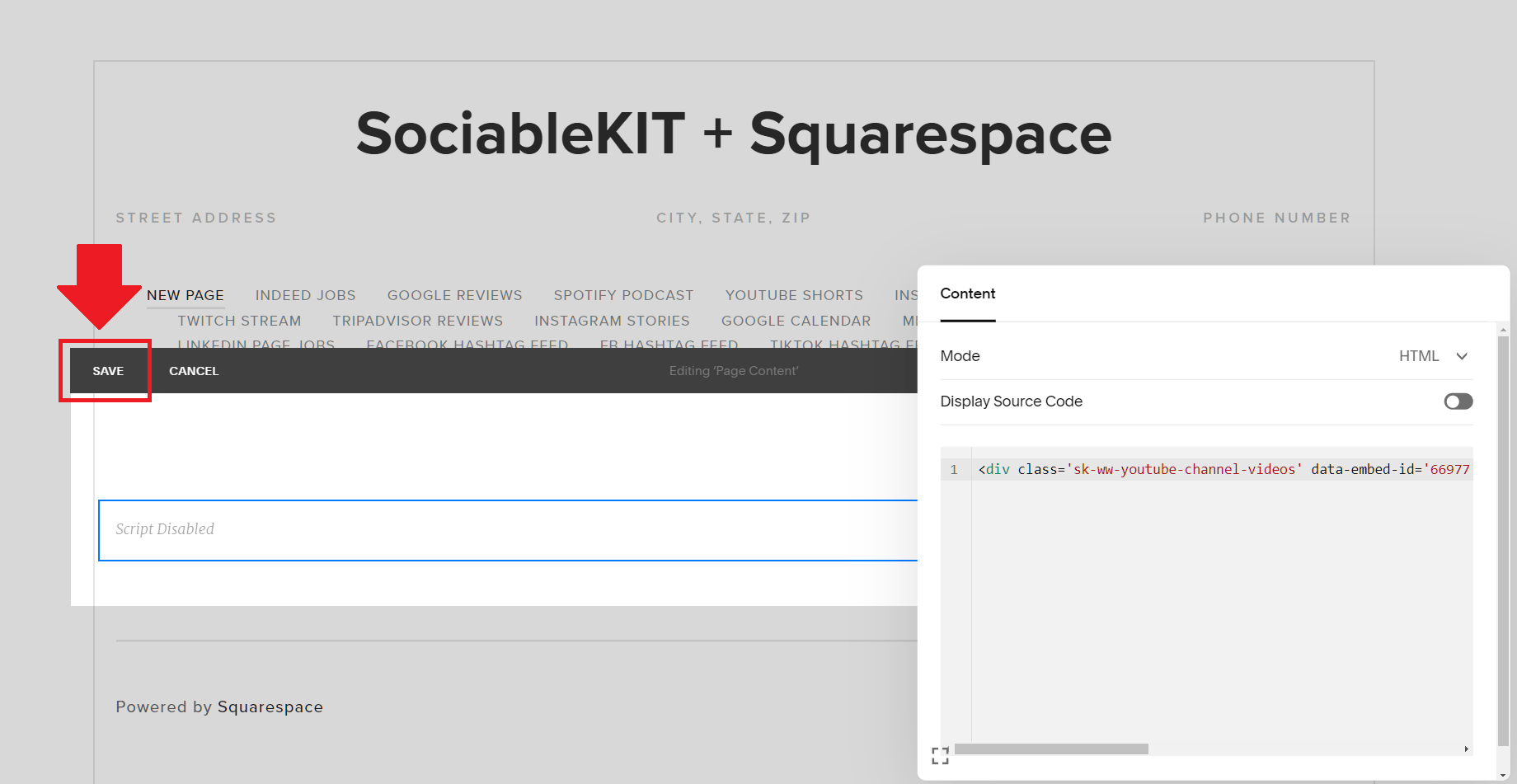Screen dimensions: 1517x784
Task: Open the Mode dropdown showing HTML
Action: 1435,355
